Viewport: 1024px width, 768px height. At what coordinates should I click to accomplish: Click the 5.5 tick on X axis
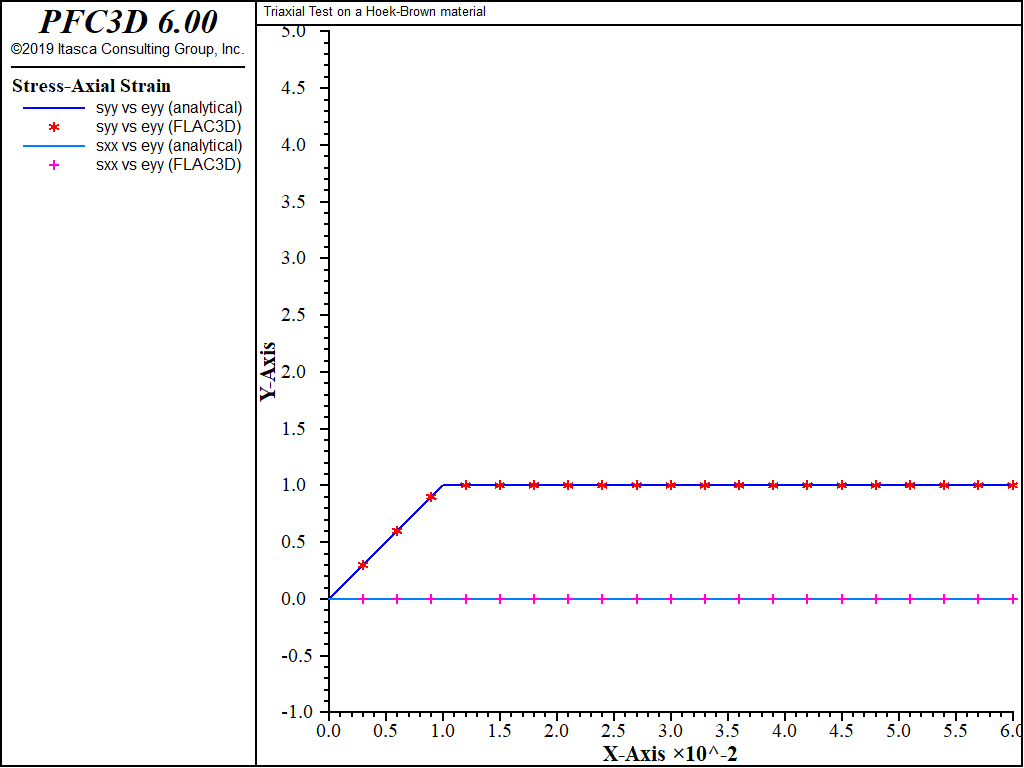955,729
